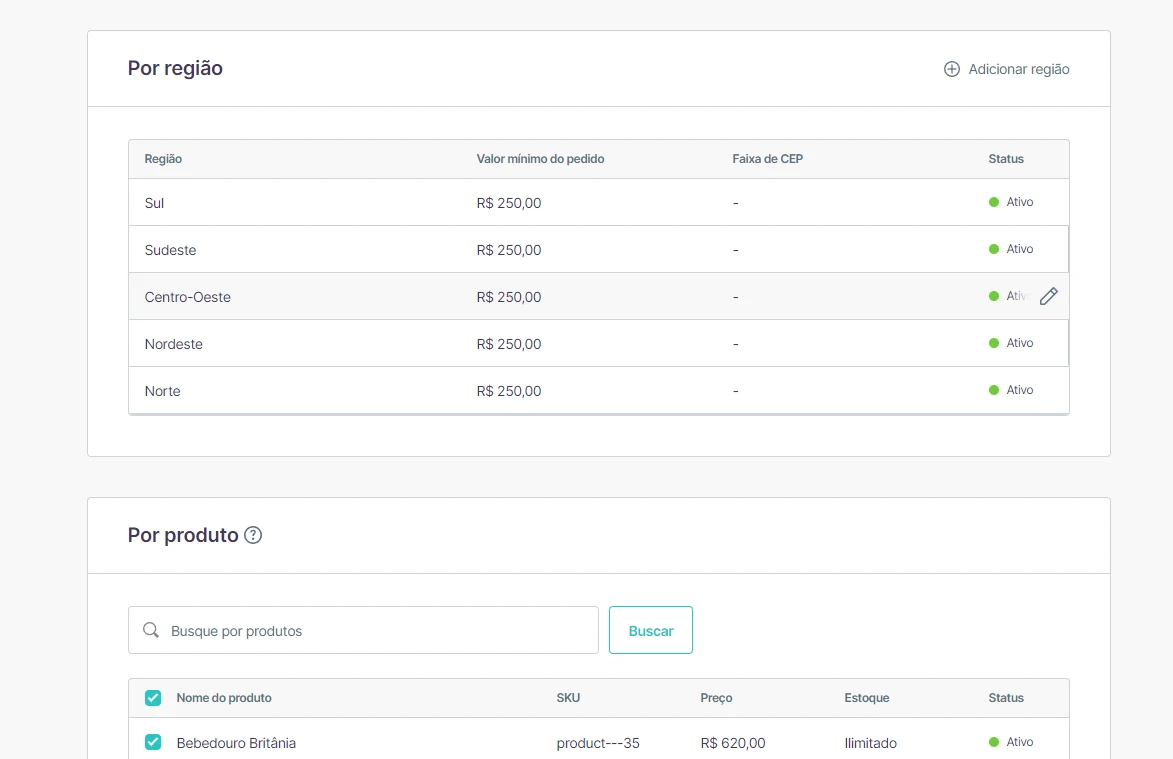This screenshot has height=759, width=1173.
Task: Click the Ativo status of the Sul row
Action: coord(1011,202)
